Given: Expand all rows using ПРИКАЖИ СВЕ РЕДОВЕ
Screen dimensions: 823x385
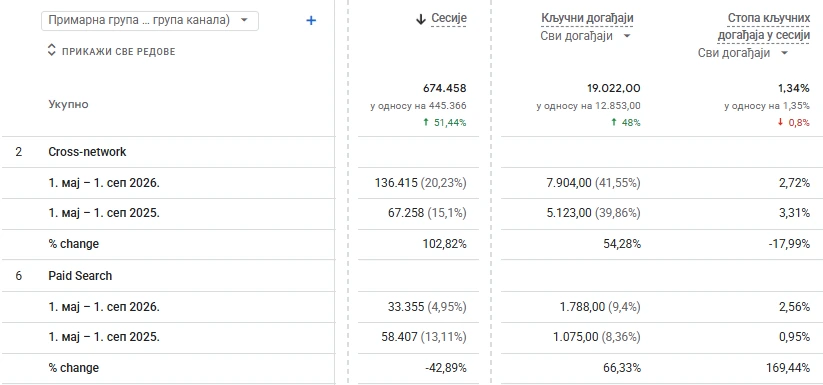Looking at the screenshot, I should coord(111,51).
